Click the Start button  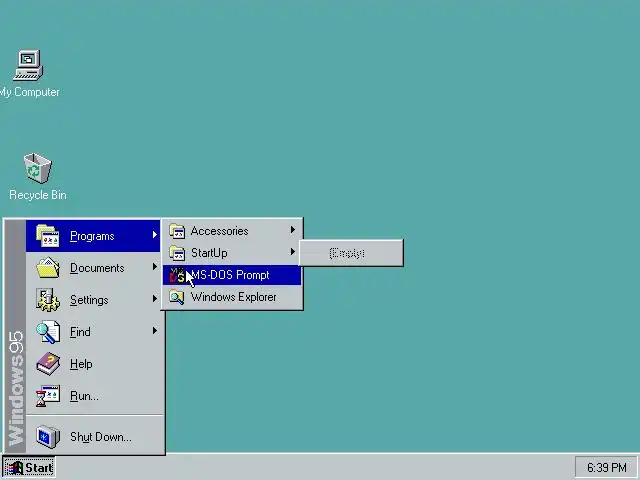pos(29,468)
